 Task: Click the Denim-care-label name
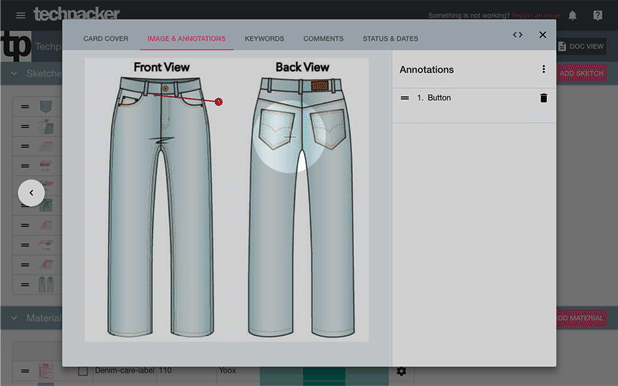coord(124,371)
